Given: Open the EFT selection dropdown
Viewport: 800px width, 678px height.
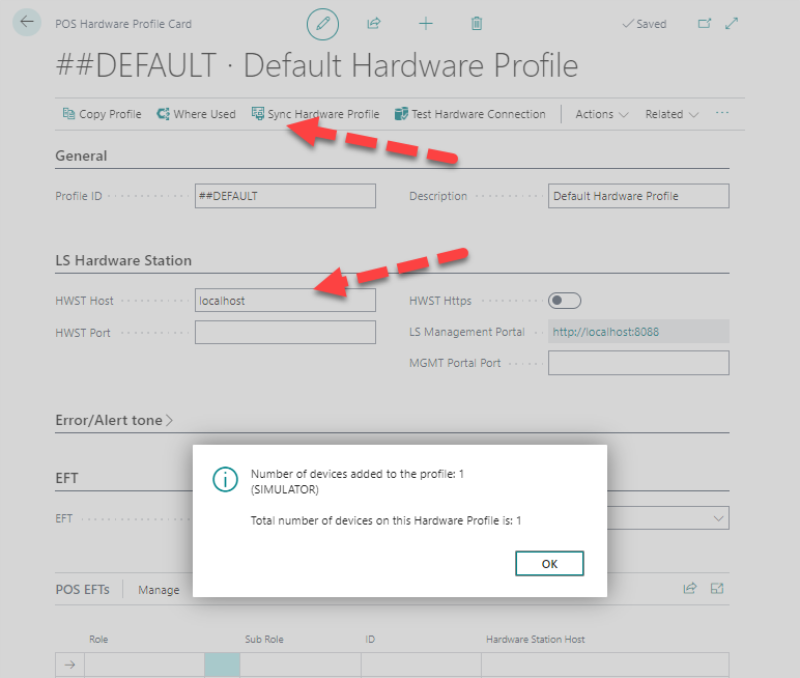Looking at the screenshot, I should pos(717,518).
